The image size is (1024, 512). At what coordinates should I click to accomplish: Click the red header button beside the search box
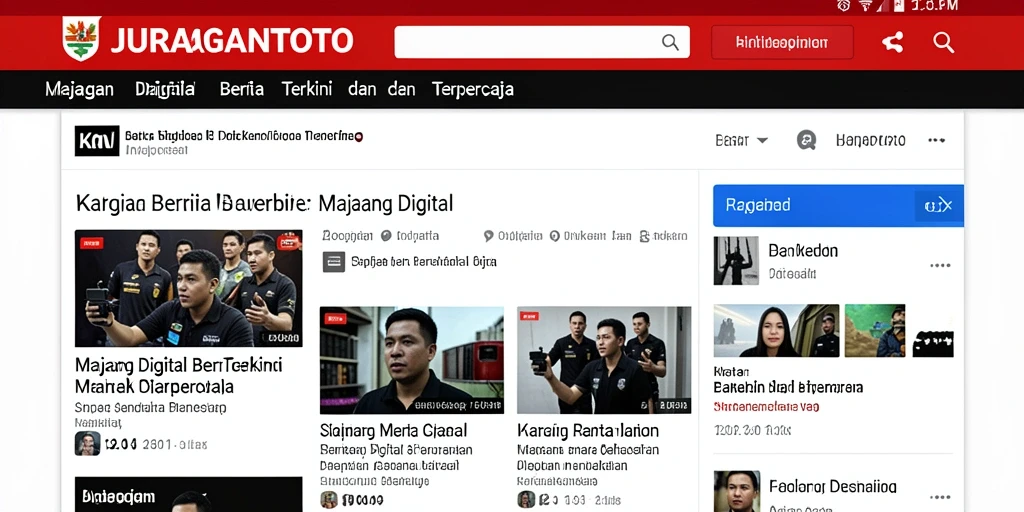782,42
